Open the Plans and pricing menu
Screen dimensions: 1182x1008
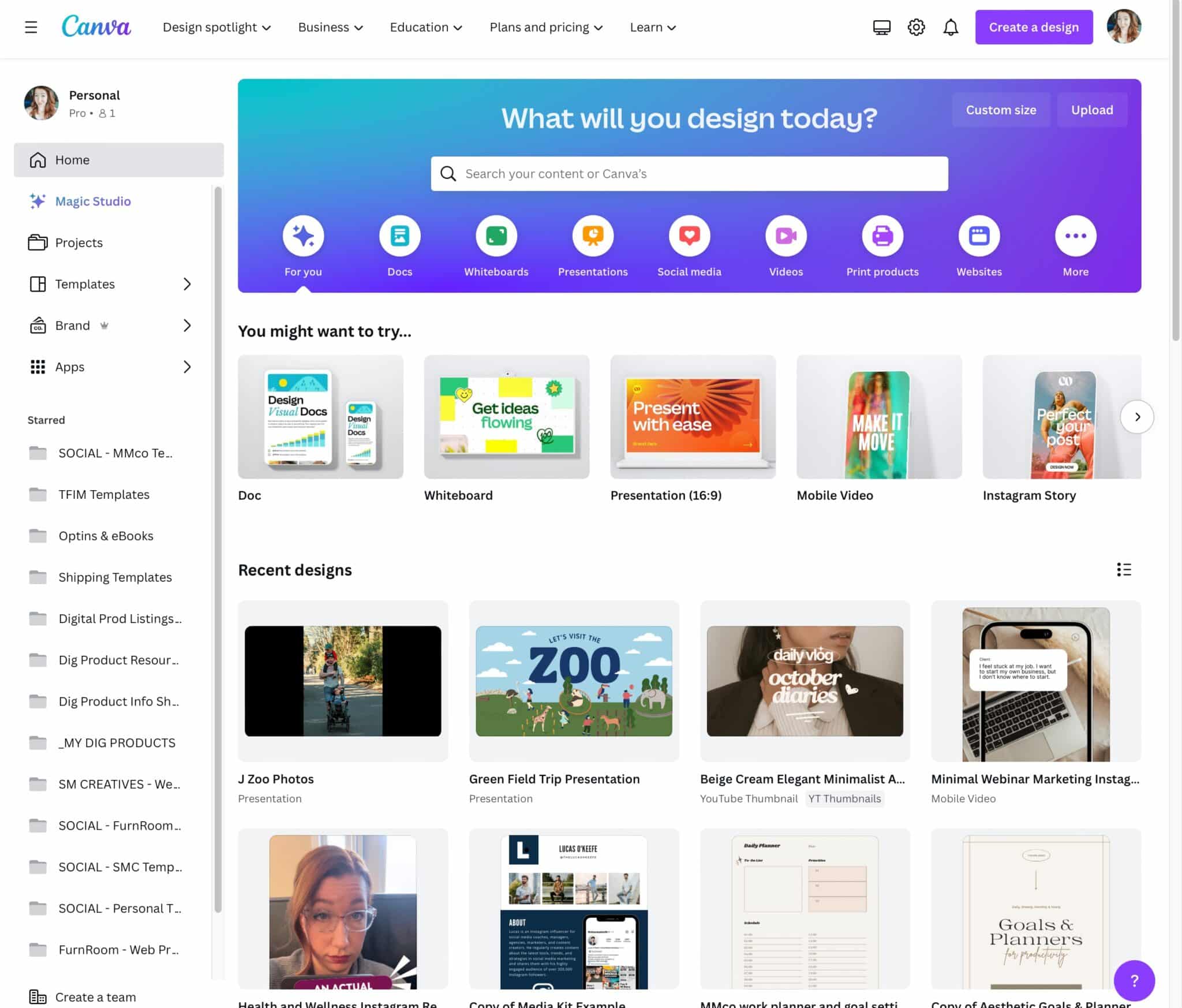tap(545, 27)
